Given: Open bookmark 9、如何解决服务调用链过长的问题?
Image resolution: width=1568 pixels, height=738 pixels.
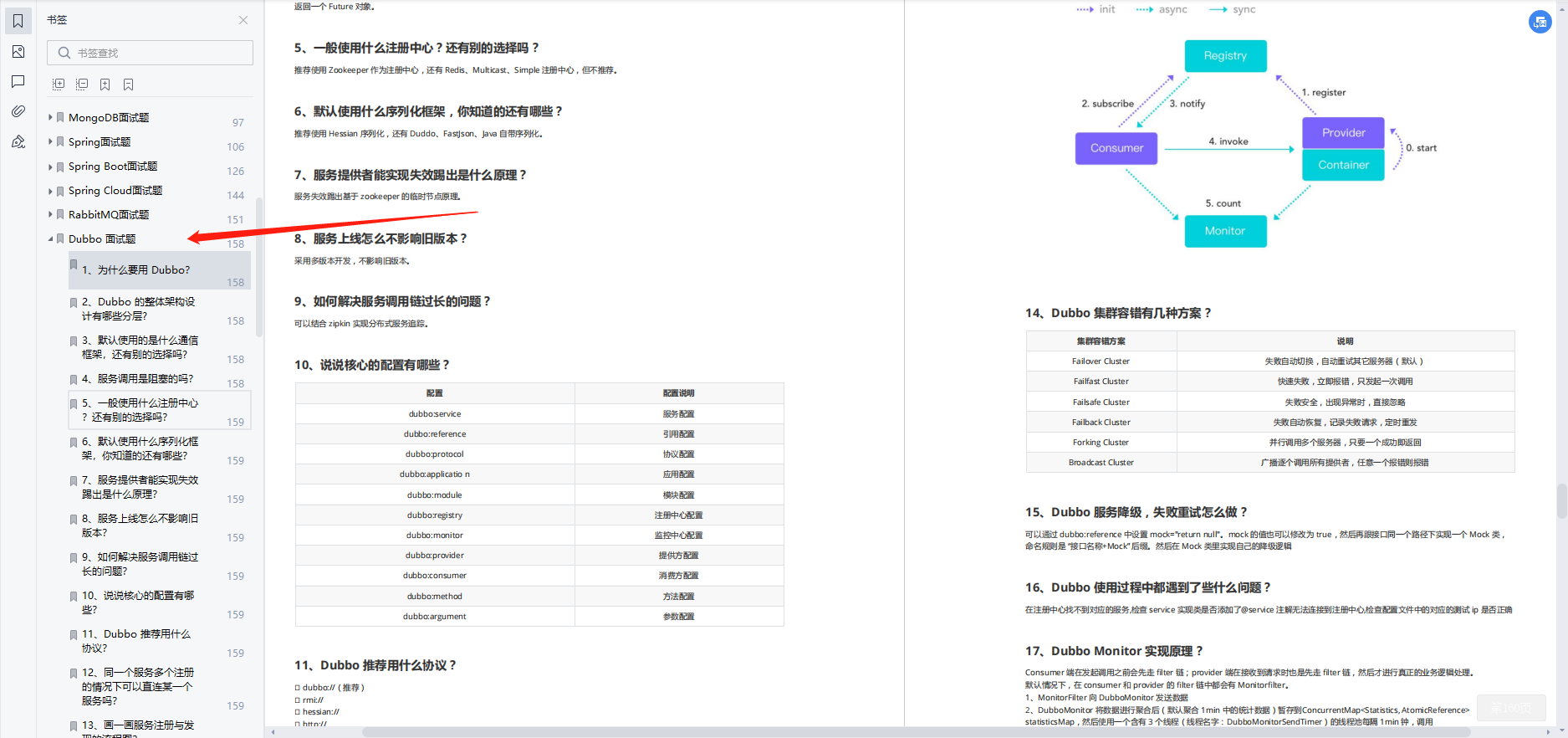Looking at the screenshot, I should (x=140, y=564).
